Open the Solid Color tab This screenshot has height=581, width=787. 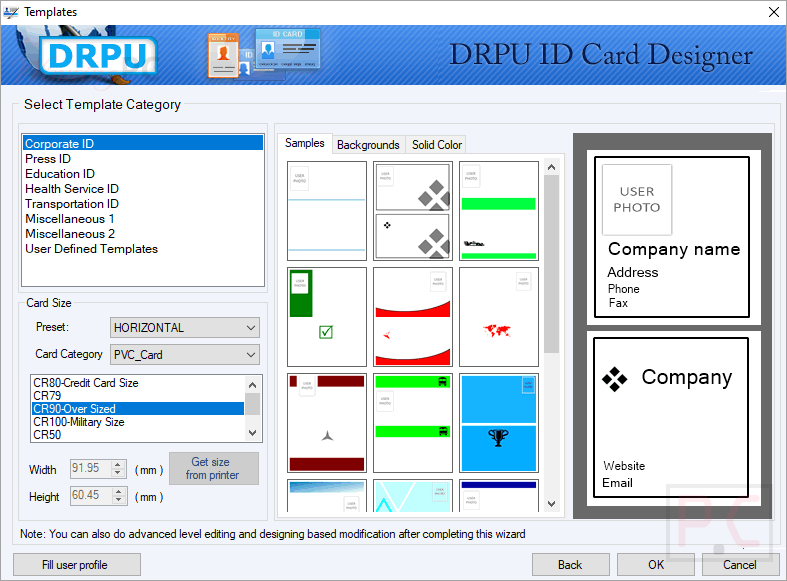point(437,144)
